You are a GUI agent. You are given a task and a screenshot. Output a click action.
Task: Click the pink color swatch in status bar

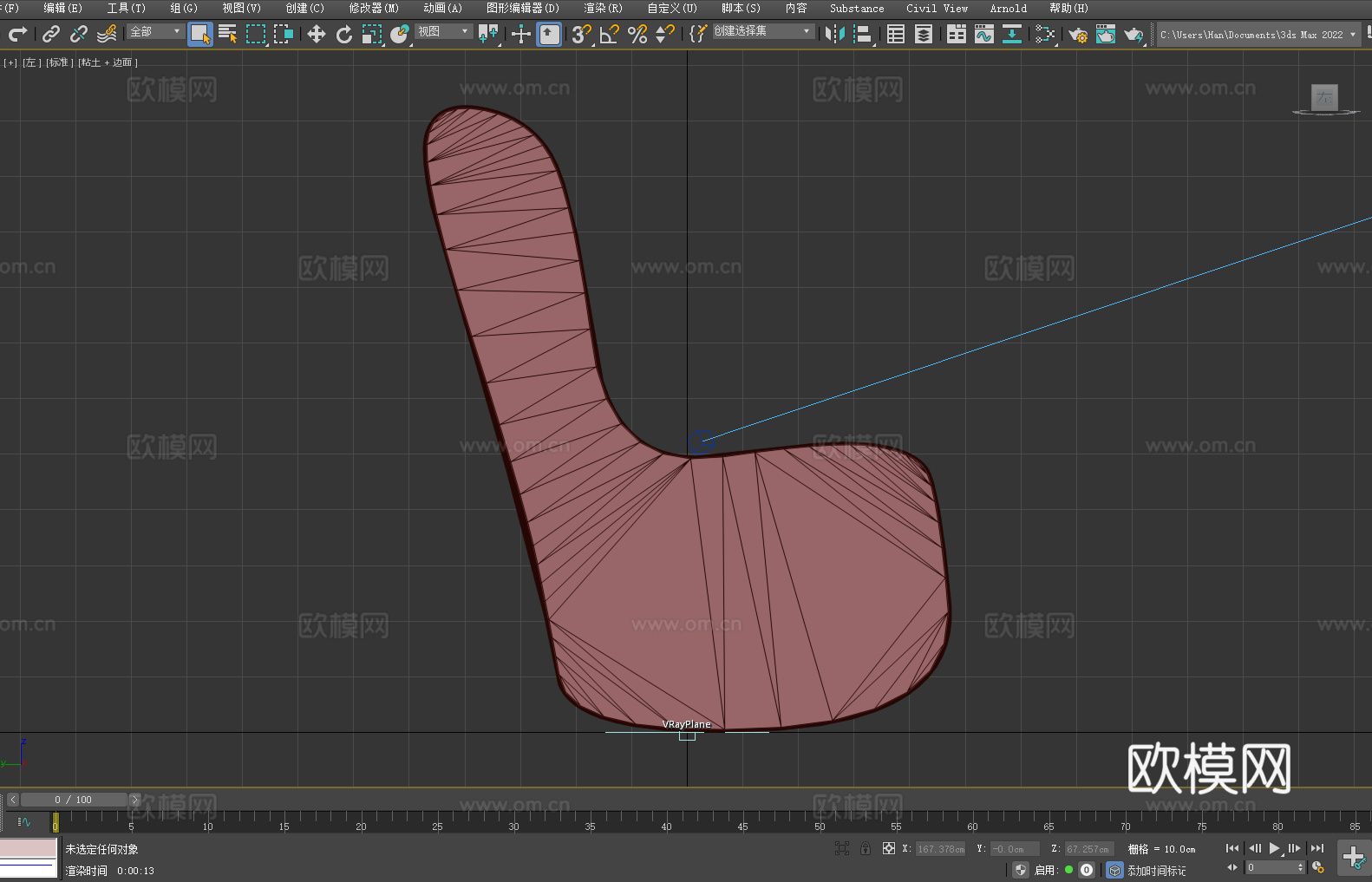(x=29, y=847)
